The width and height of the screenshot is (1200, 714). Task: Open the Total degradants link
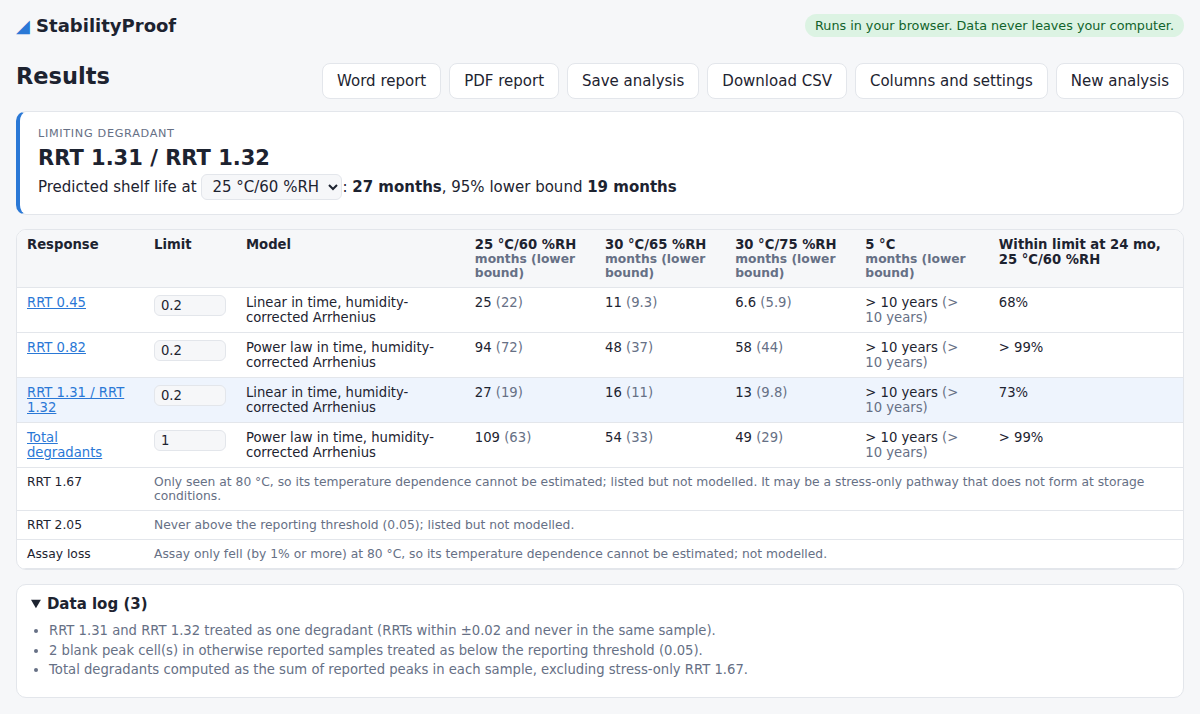coord(65,445)
